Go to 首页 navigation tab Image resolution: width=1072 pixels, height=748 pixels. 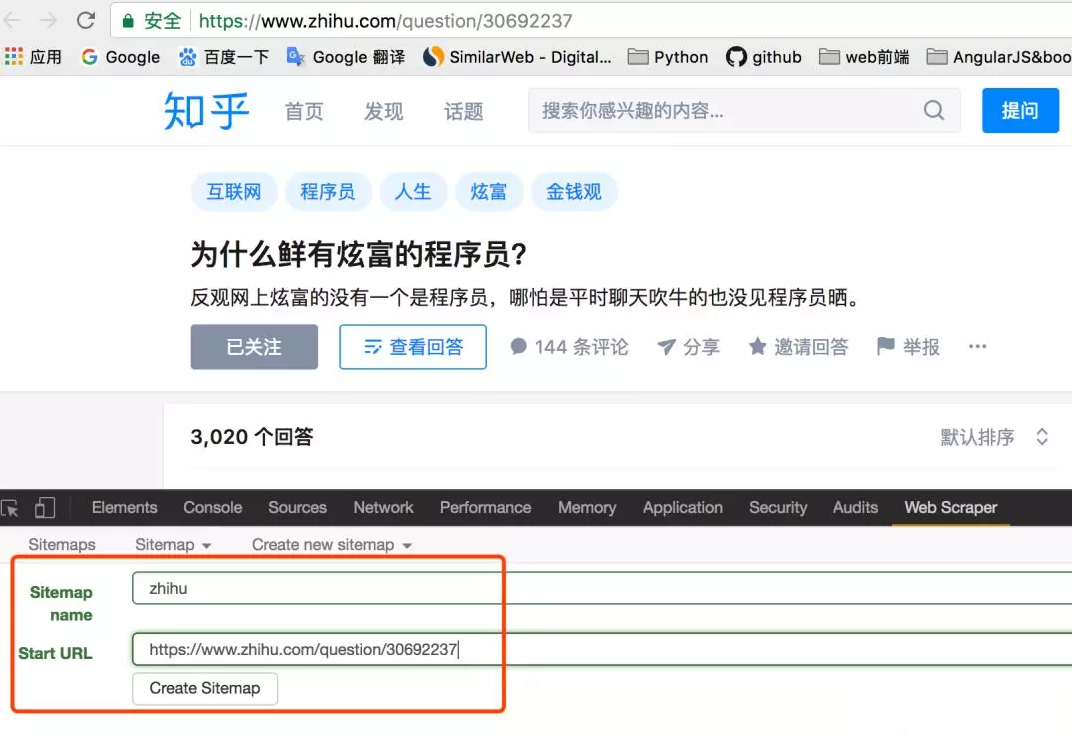304,111
